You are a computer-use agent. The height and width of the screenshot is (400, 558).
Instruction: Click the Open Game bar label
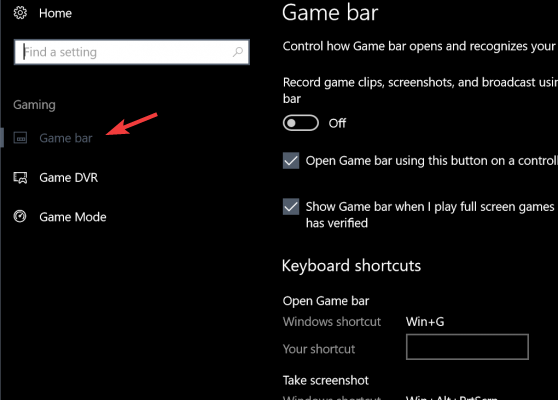[326, 301]
